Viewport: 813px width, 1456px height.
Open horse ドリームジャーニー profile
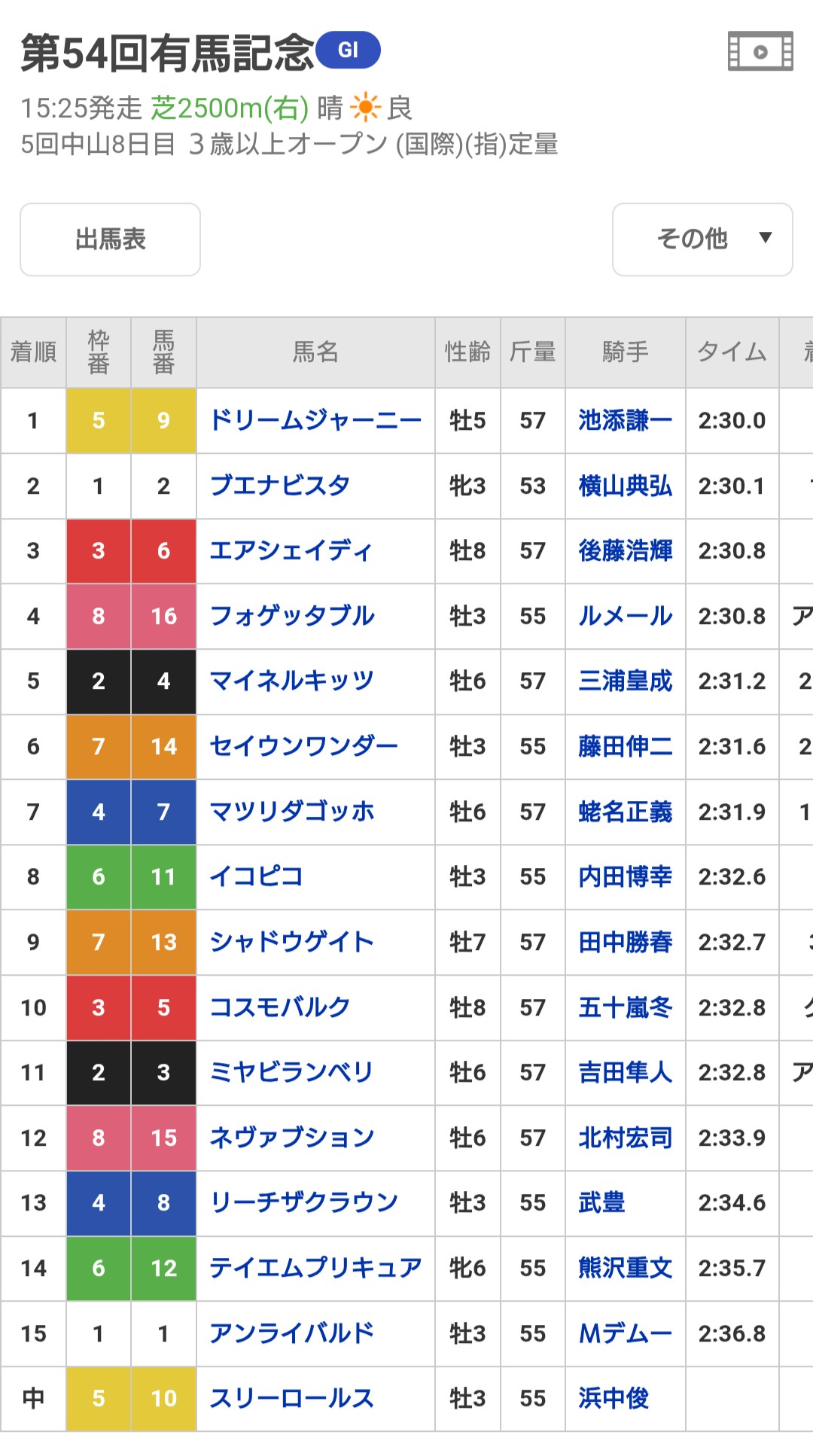coord(315,420)
